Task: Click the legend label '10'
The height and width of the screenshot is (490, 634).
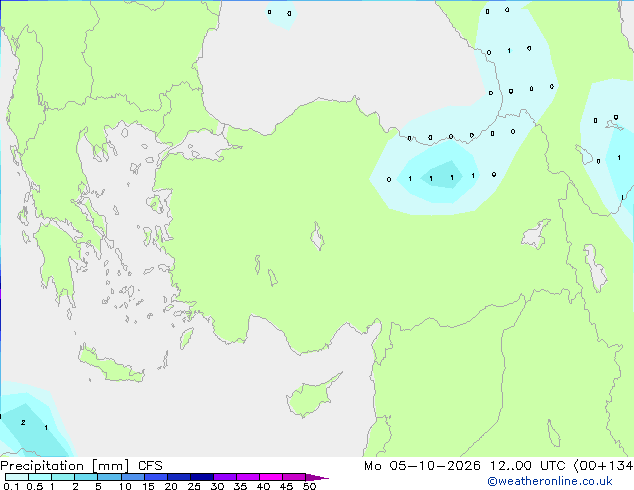Action: coord(125,486)
